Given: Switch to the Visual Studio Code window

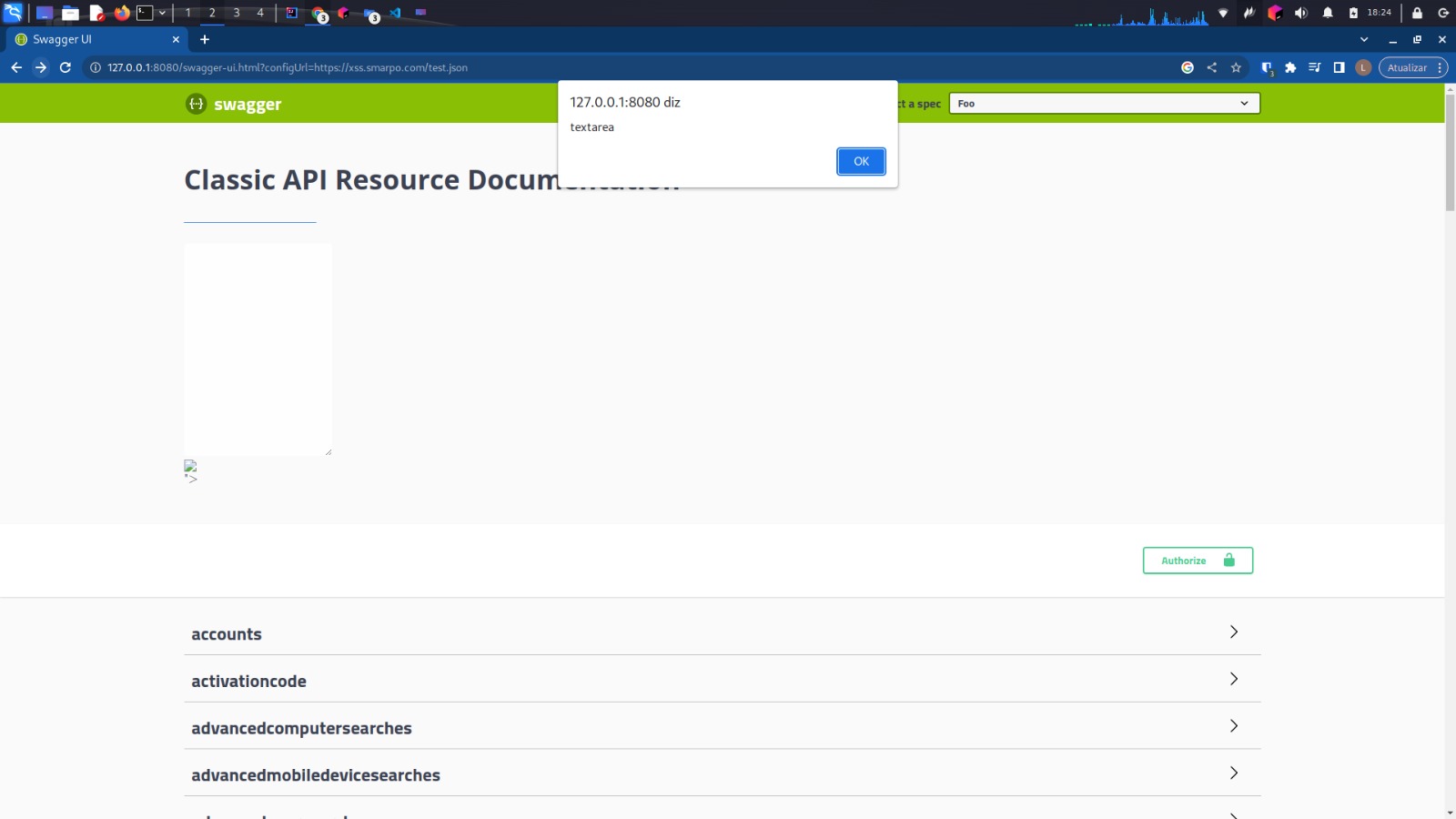Looking at the screenshot, I should tap(395, 13).
